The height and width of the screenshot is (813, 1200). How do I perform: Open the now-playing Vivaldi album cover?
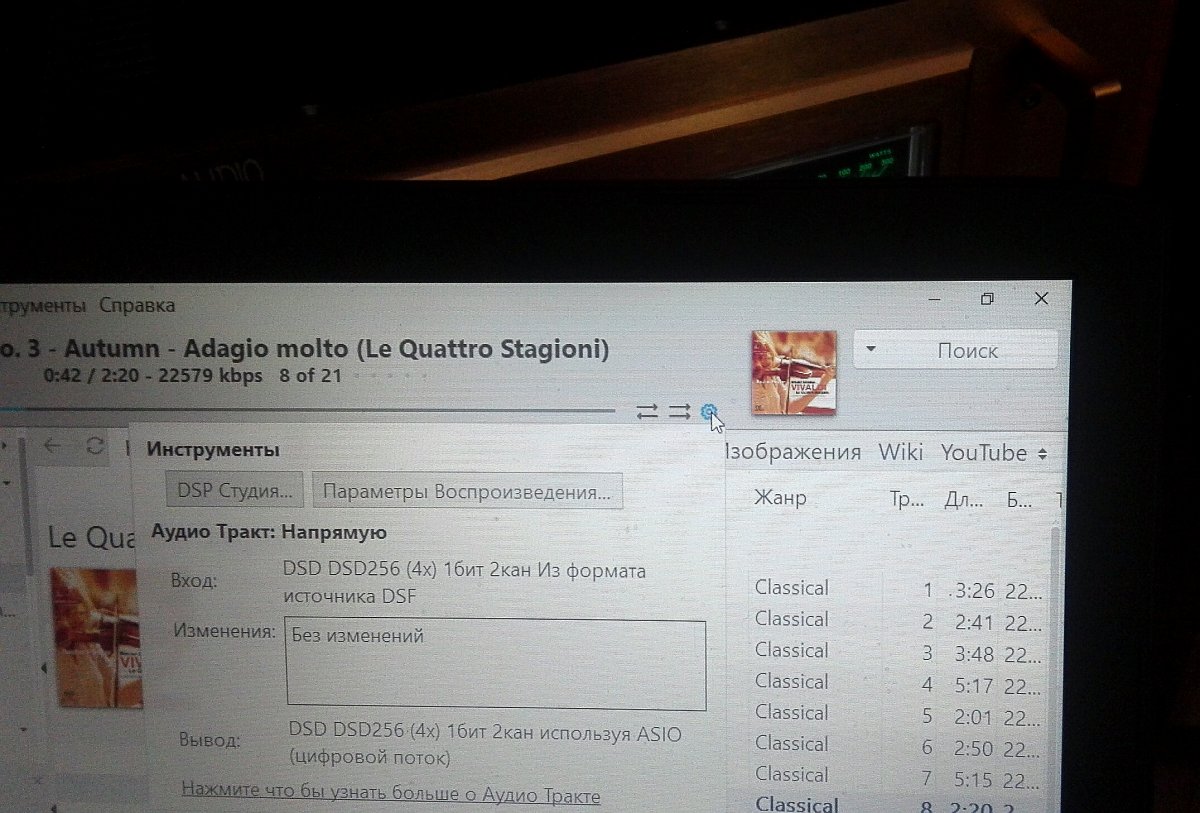[x=793, y=372]
